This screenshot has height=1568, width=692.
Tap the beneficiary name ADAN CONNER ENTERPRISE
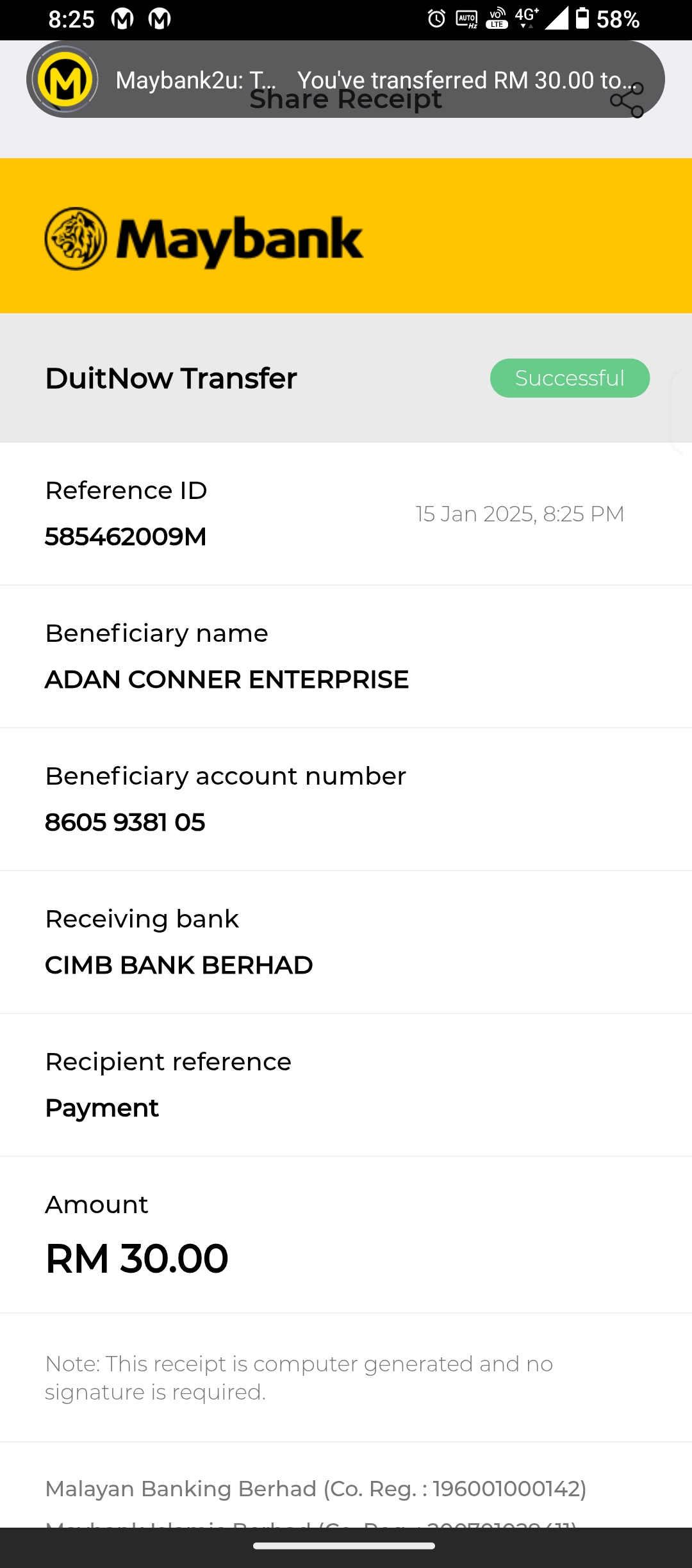pyautogui.click(x=227, y=680)
